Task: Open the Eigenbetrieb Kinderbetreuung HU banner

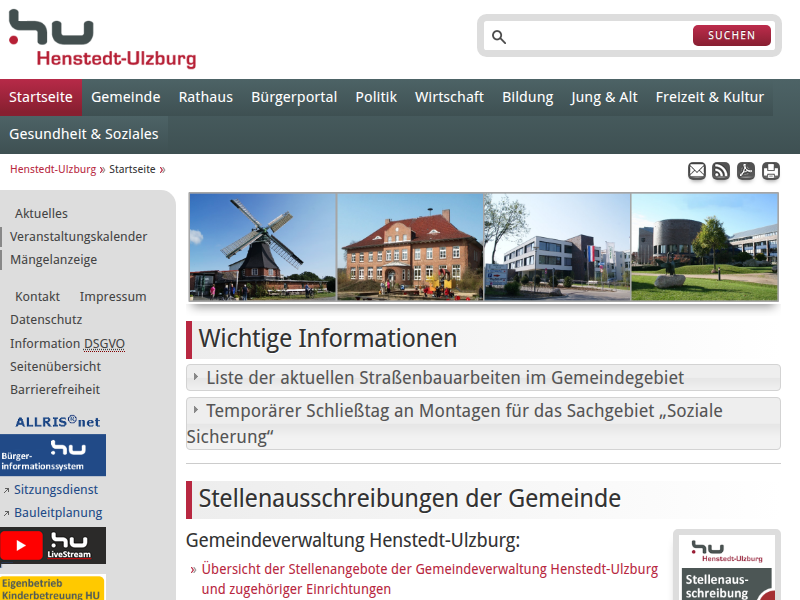Action: (x=53, y=588)
